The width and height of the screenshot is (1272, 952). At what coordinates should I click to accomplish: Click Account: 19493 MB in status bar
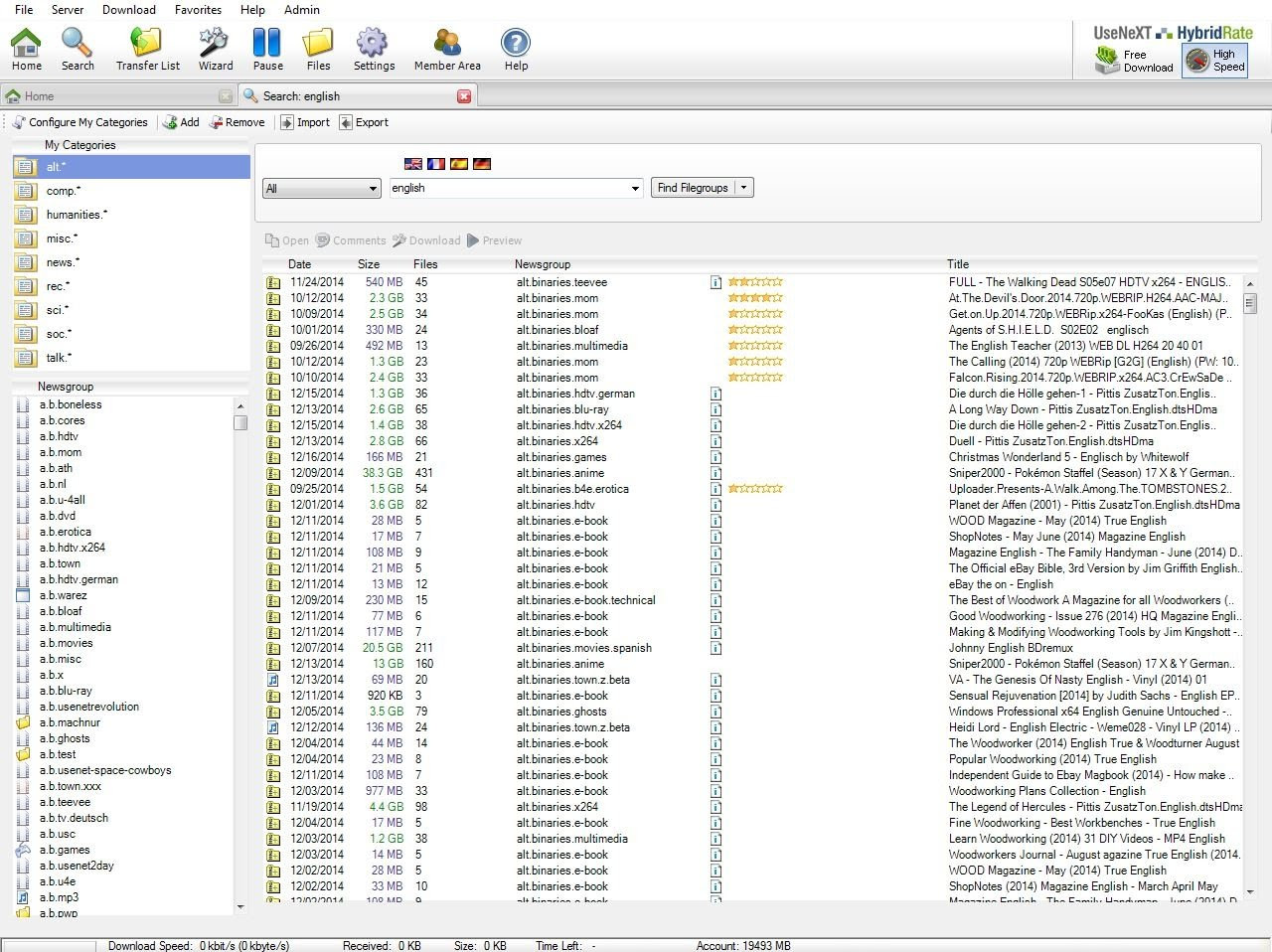(743, 945)
